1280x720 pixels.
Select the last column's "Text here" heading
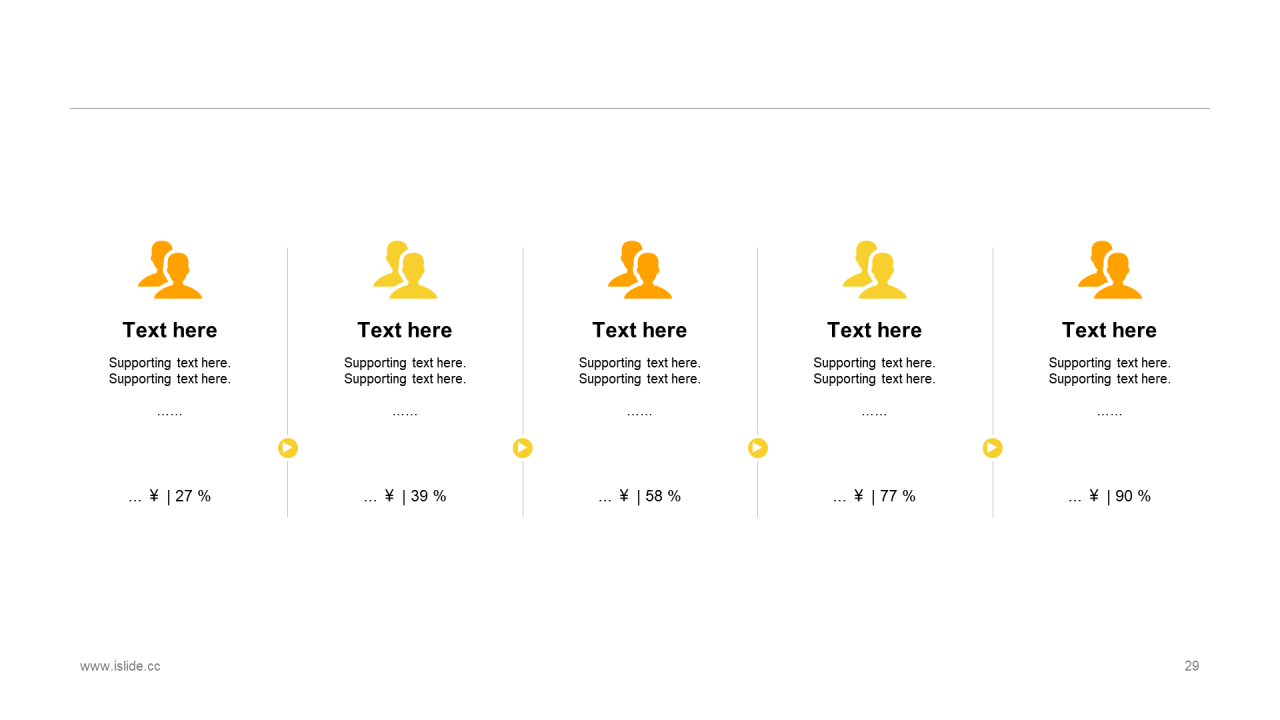(x=1109, y=330)
